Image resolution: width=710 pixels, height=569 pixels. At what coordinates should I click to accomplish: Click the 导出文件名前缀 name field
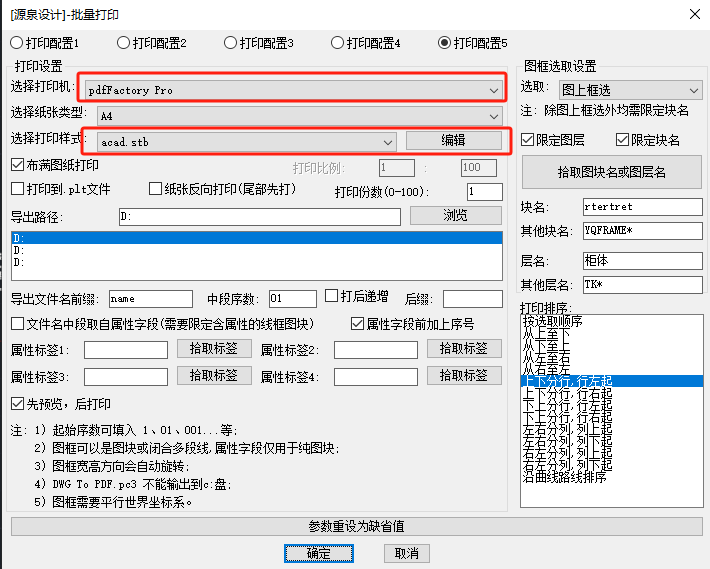(x=151, y=299)
